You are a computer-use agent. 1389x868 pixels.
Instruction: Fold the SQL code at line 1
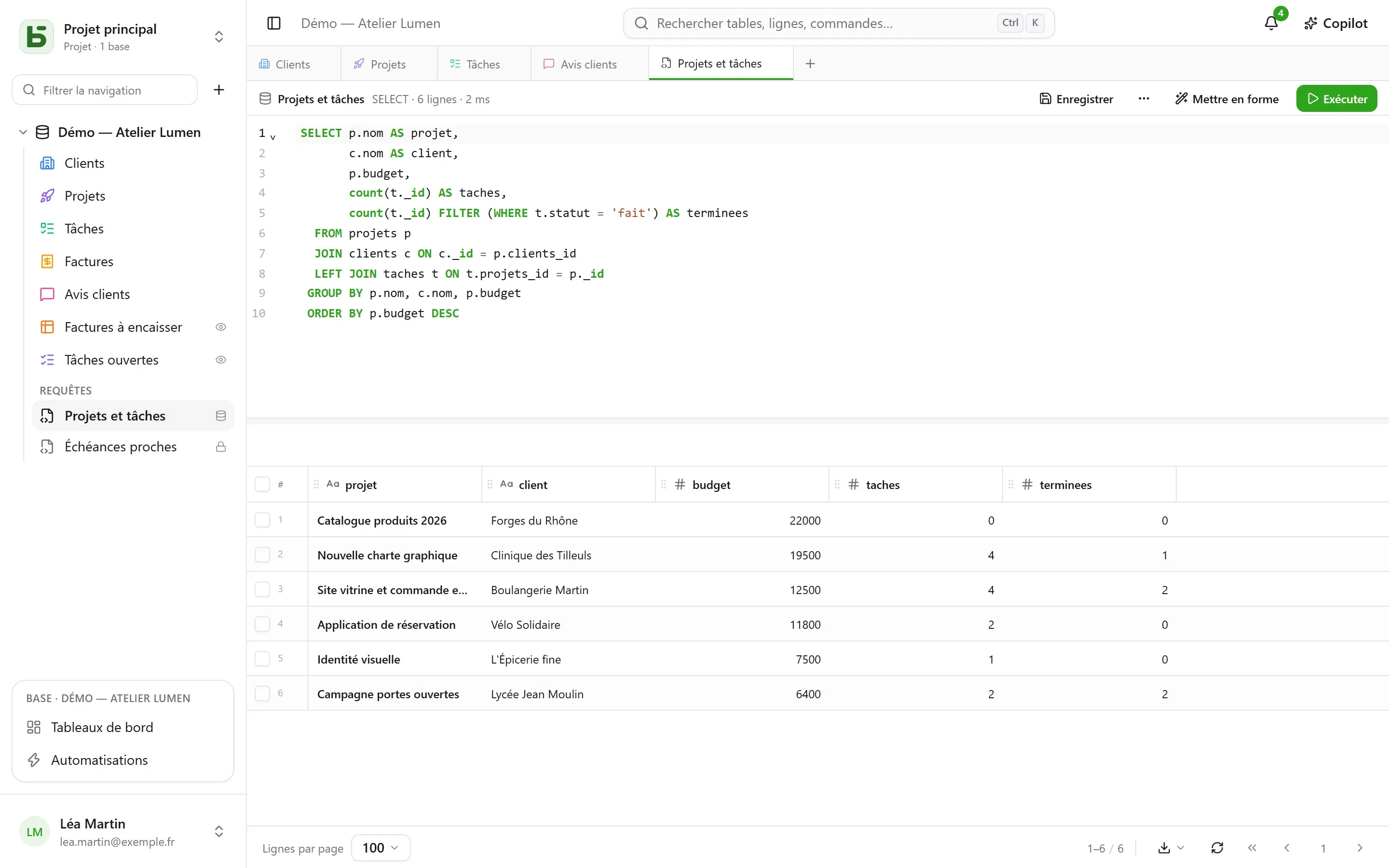point(272,136)
